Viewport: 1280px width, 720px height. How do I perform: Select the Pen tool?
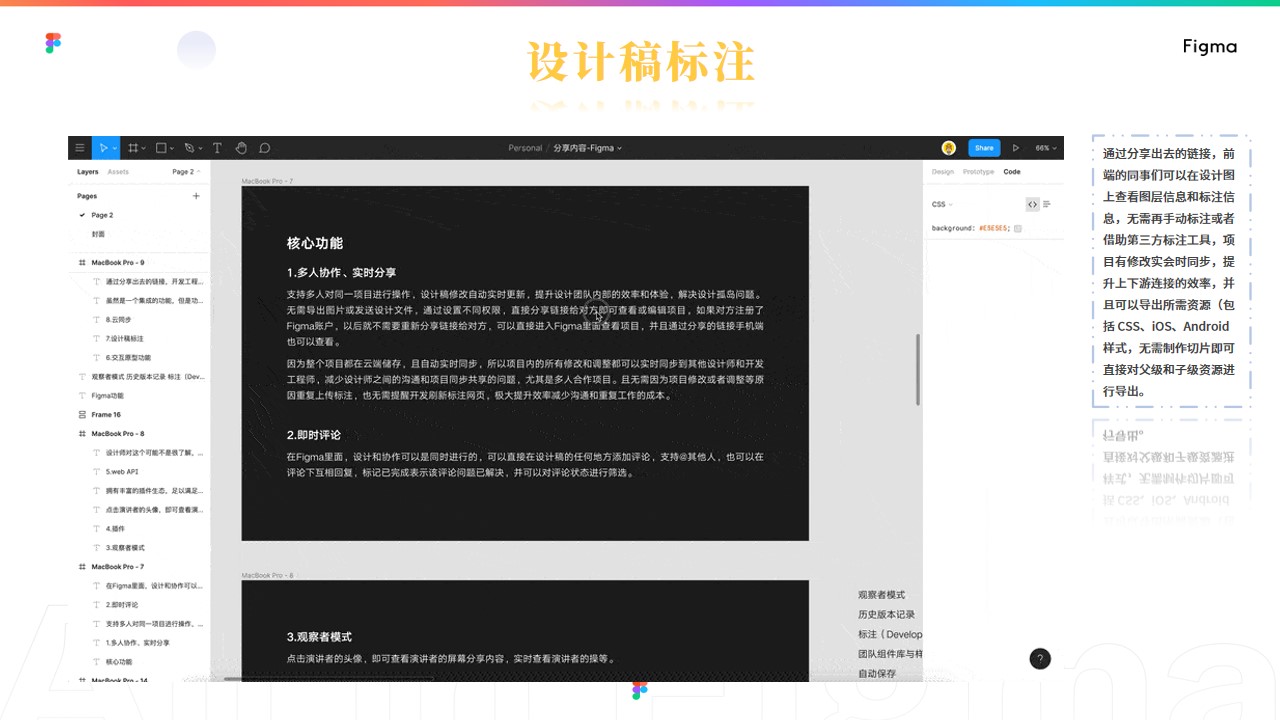[x=188, y=148]
